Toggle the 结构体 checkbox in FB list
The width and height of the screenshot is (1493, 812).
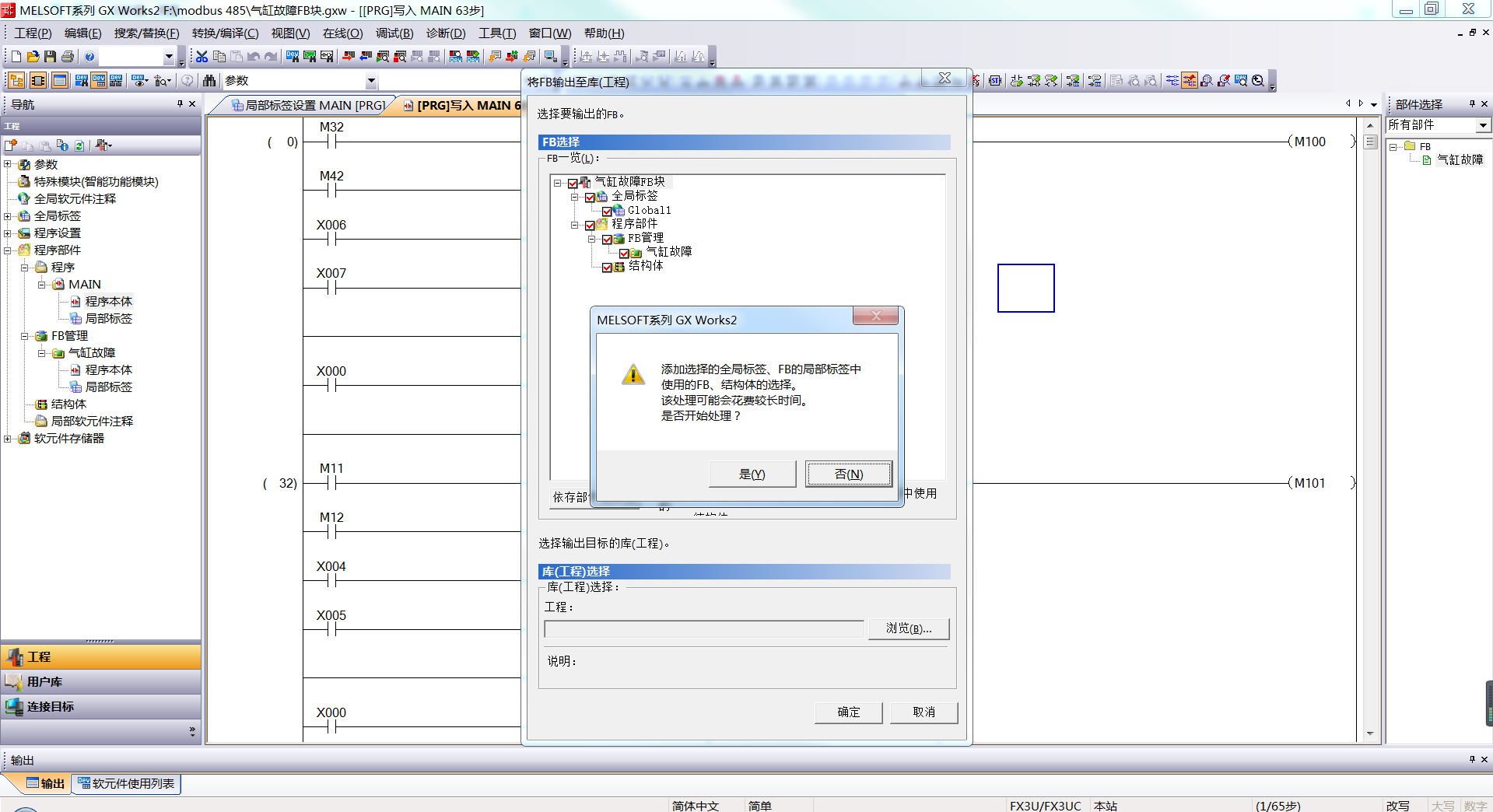pos(607,267)
